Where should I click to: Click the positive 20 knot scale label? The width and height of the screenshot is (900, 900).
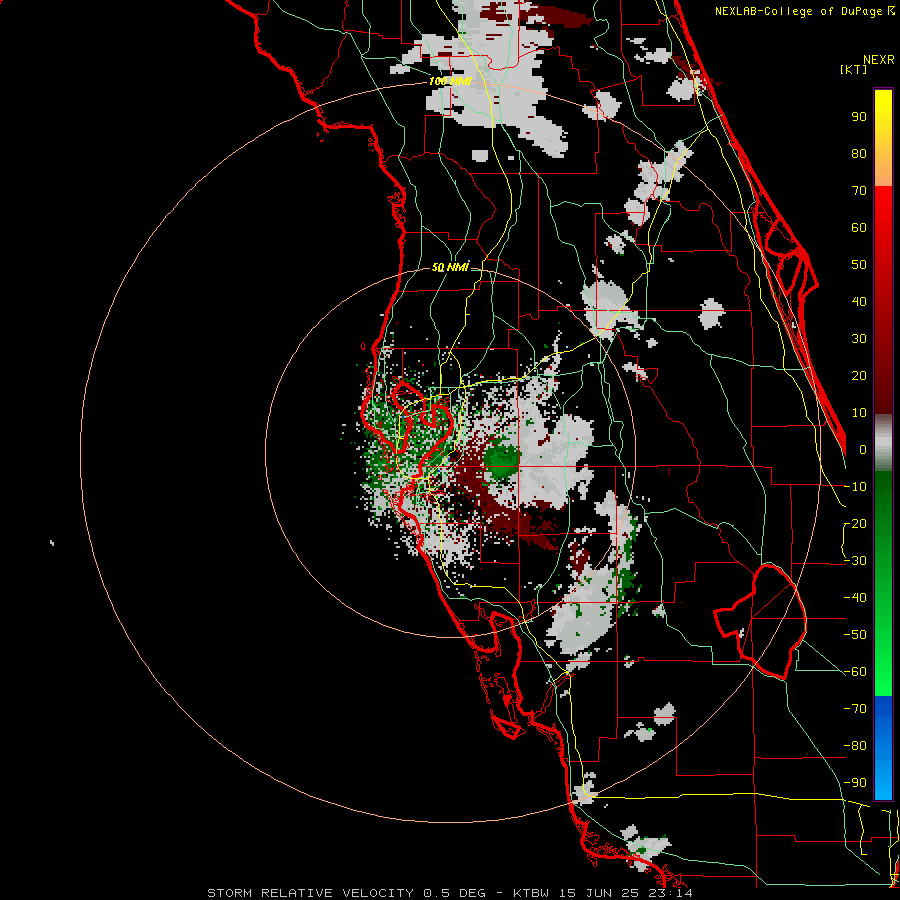pyautogui.click(x=859, y=376)
